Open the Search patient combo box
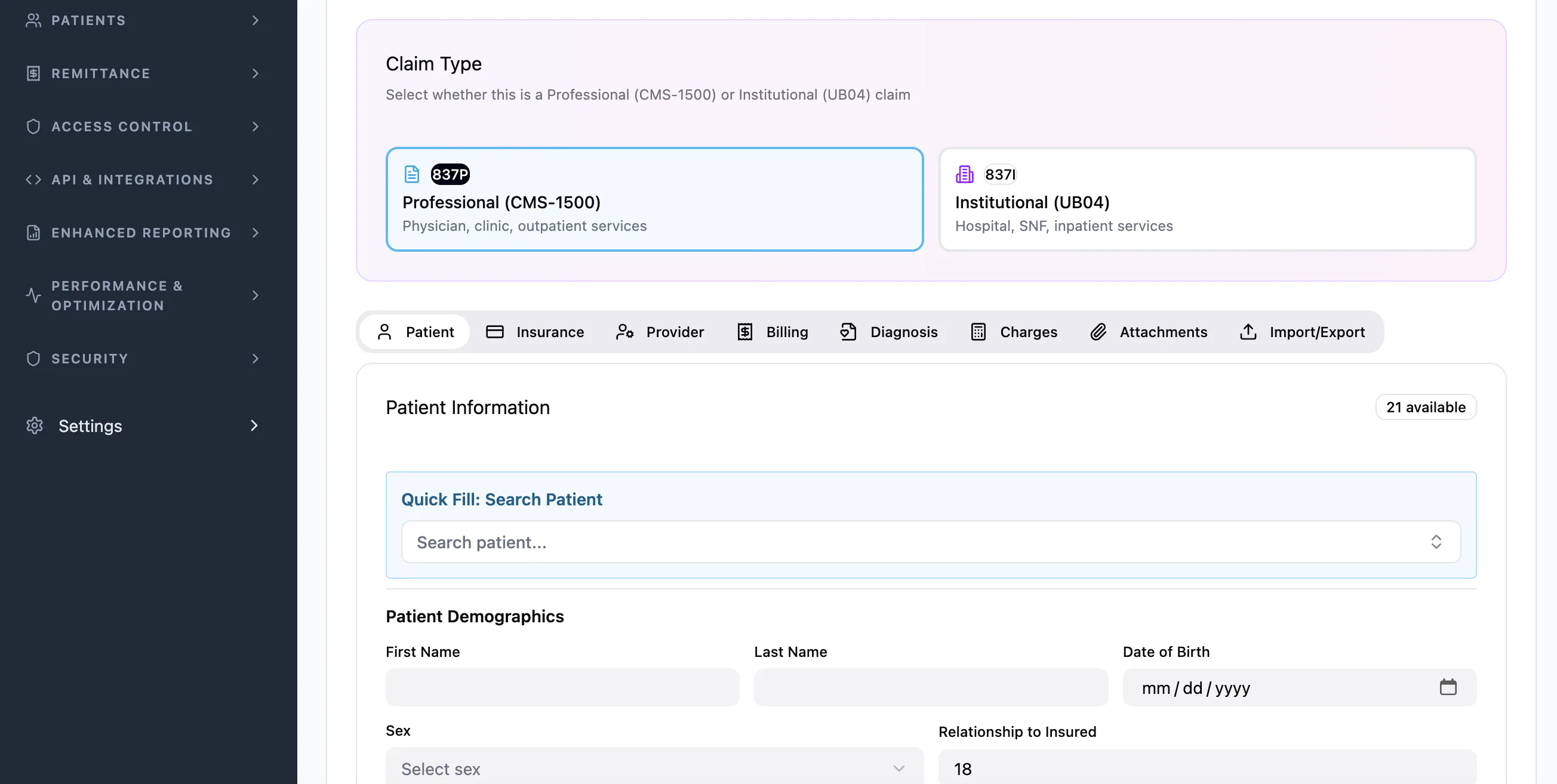The image size is (1557, 784). tap(931, 542)
